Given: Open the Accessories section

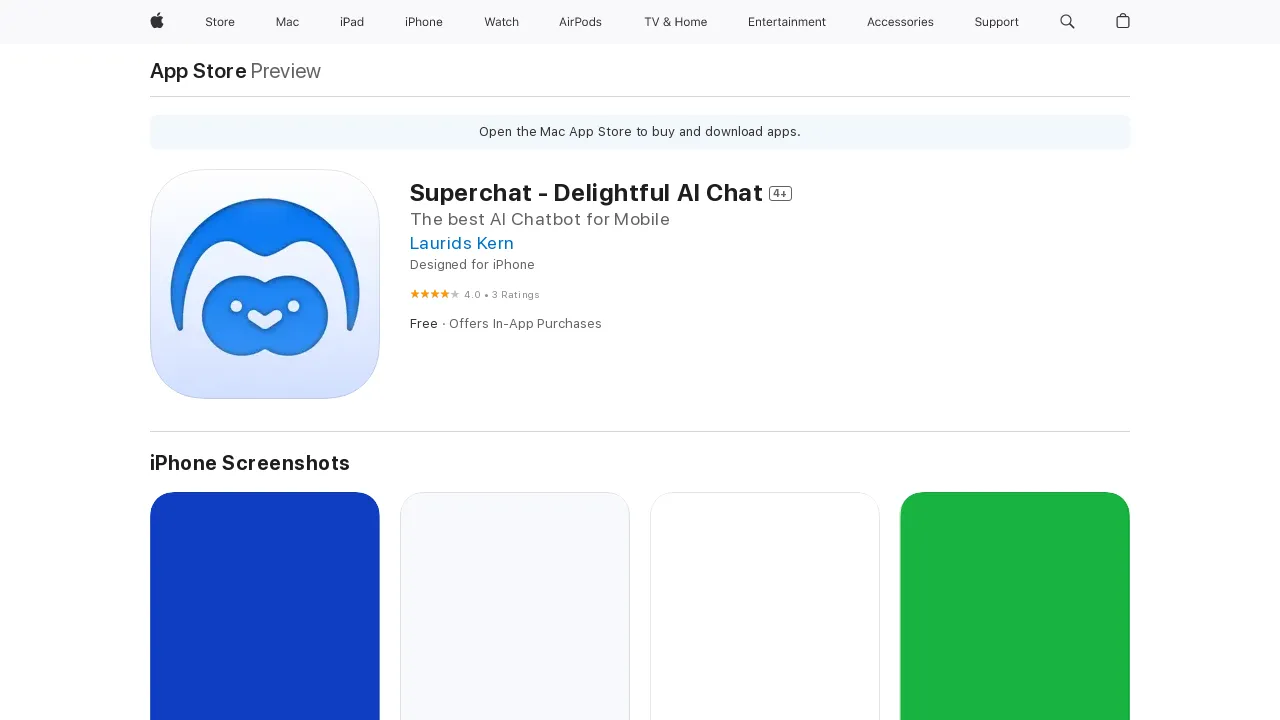Looking at the screenshot, I should click(899, 21).
